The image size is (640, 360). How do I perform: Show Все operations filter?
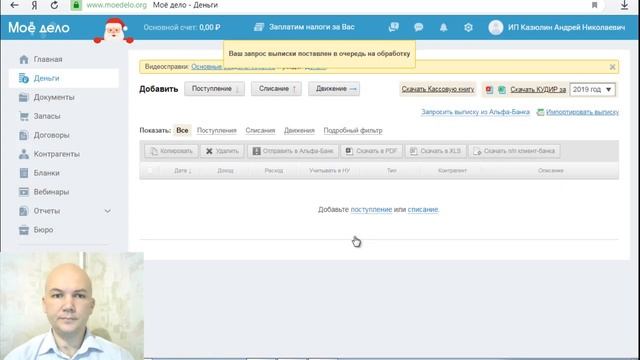pyautogui.click(x=182, y=130)
